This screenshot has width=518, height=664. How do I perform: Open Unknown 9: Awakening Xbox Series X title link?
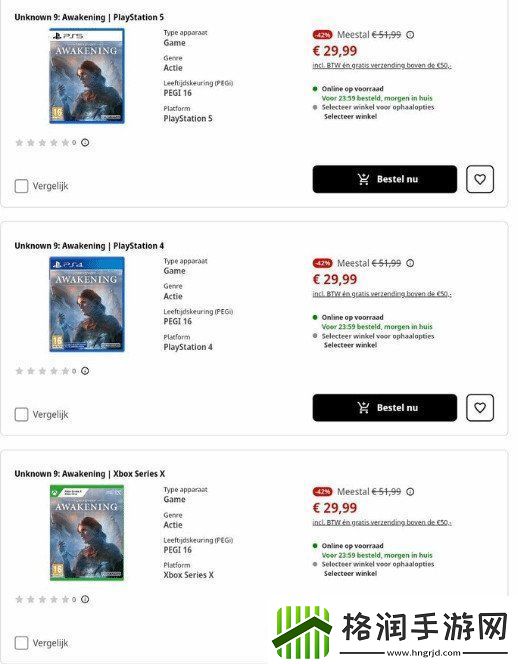pyautogui.click(x=90, y=474)
